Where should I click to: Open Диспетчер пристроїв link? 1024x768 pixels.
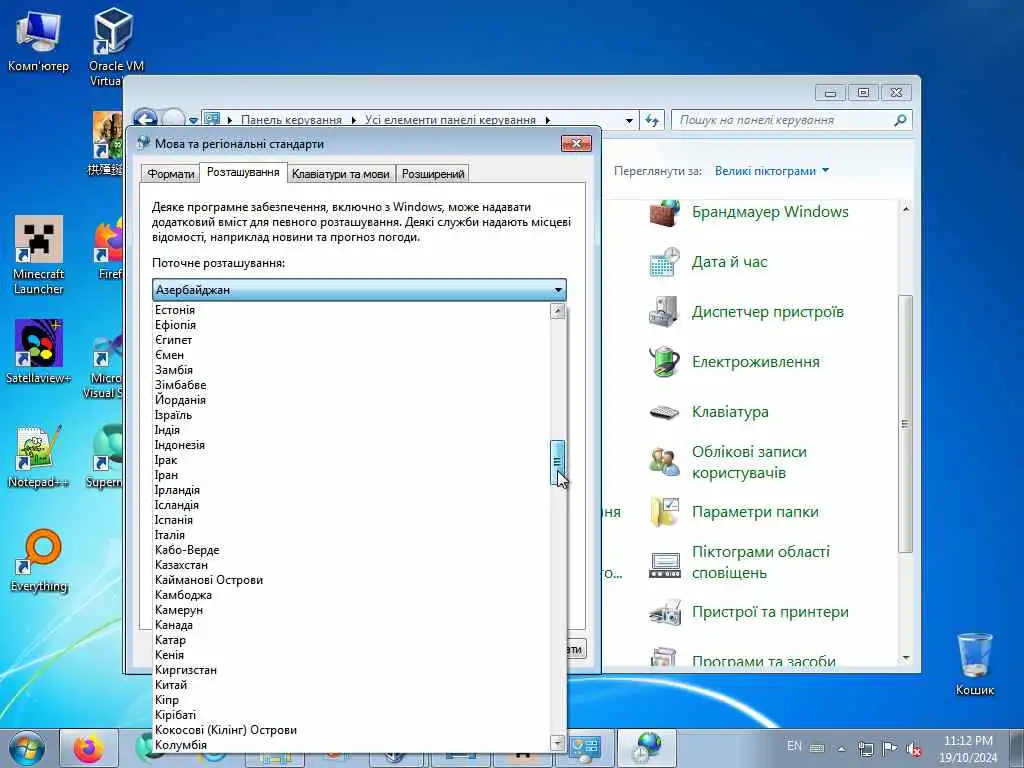pos(767,312)
